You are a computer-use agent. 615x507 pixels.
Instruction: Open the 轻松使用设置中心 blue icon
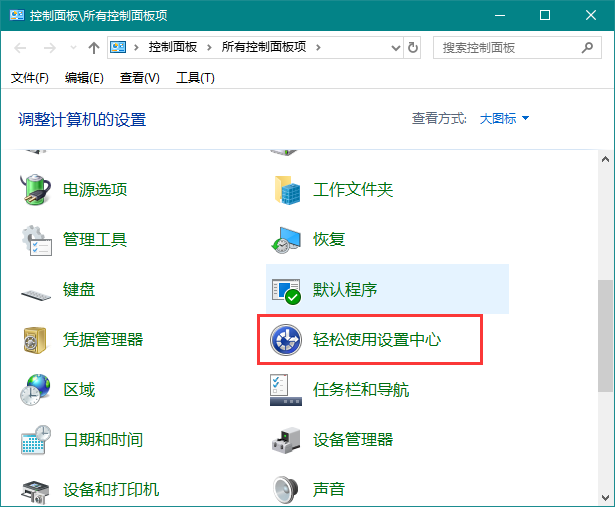pyautogui.click(x=286, y=340)
